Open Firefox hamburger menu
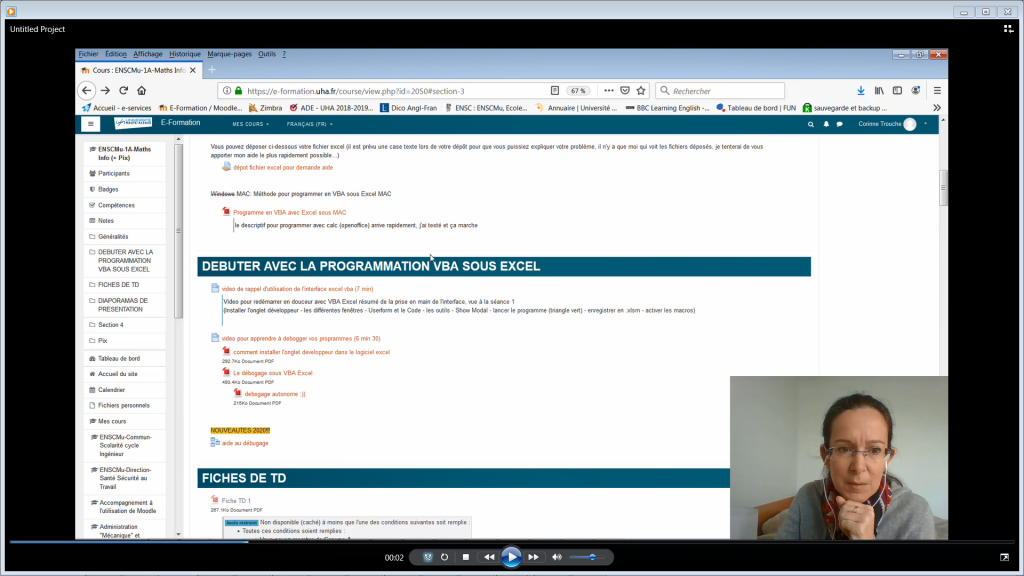Screen dimensions: 1024x576 [x=937, y=91]
